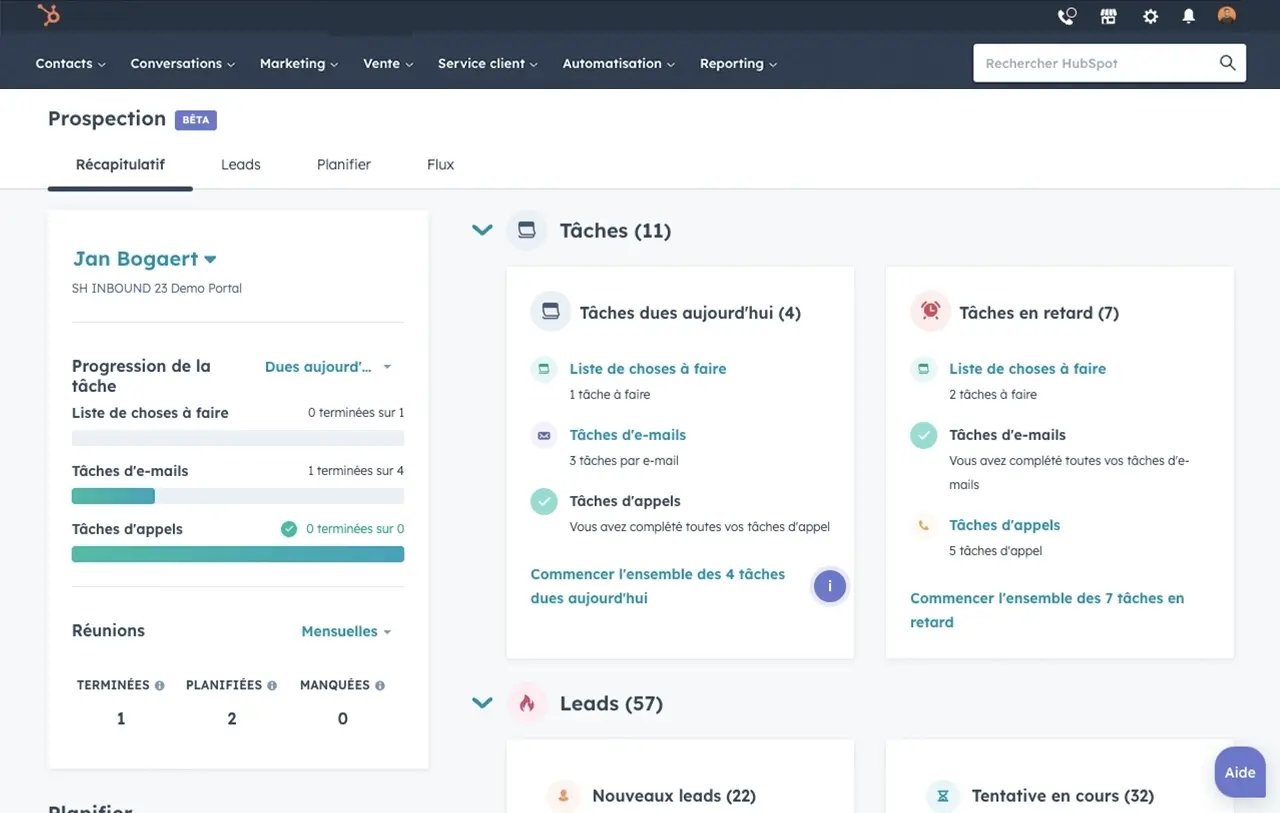
Task: Open the Automatisation menu
Action: click(x=618, y=63)
